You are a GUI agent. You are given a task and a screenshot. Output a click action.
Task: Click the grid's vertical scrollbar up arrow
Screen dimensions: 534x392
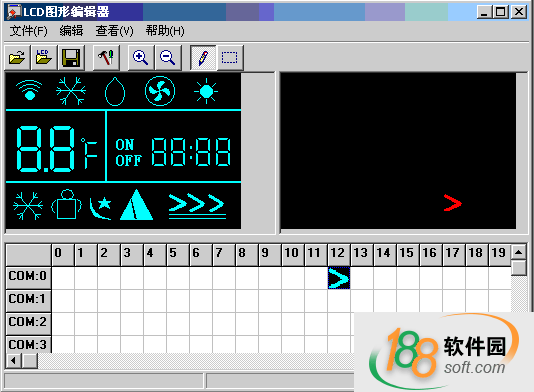[x=519, y=252]
